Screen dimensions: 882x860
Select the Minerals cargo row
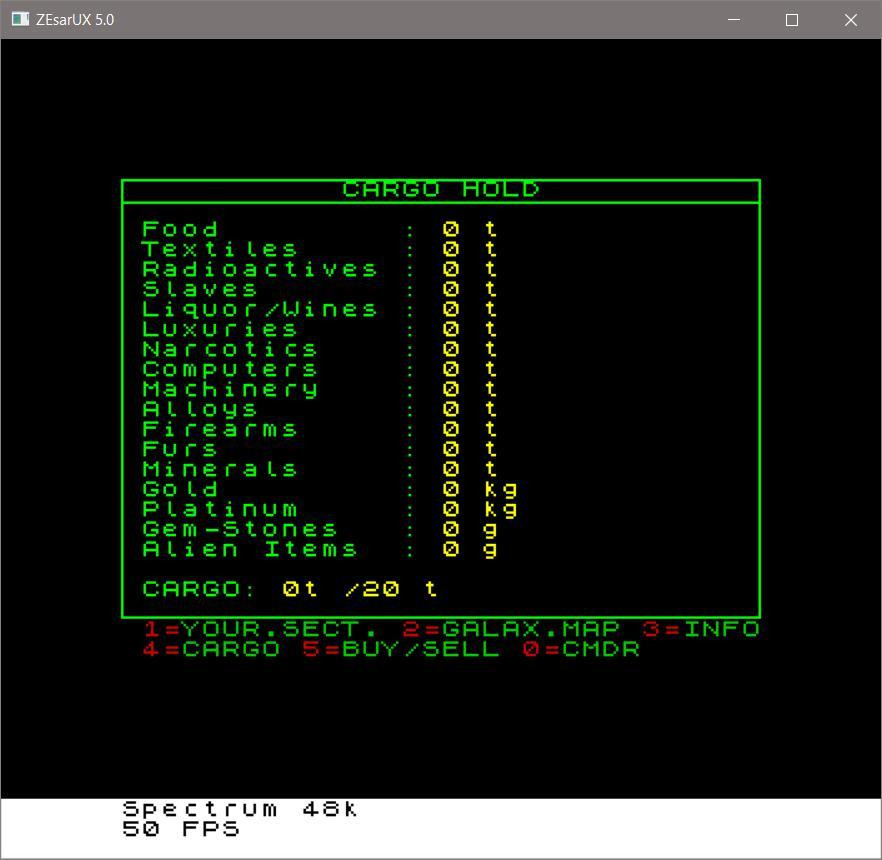(320, 469)
